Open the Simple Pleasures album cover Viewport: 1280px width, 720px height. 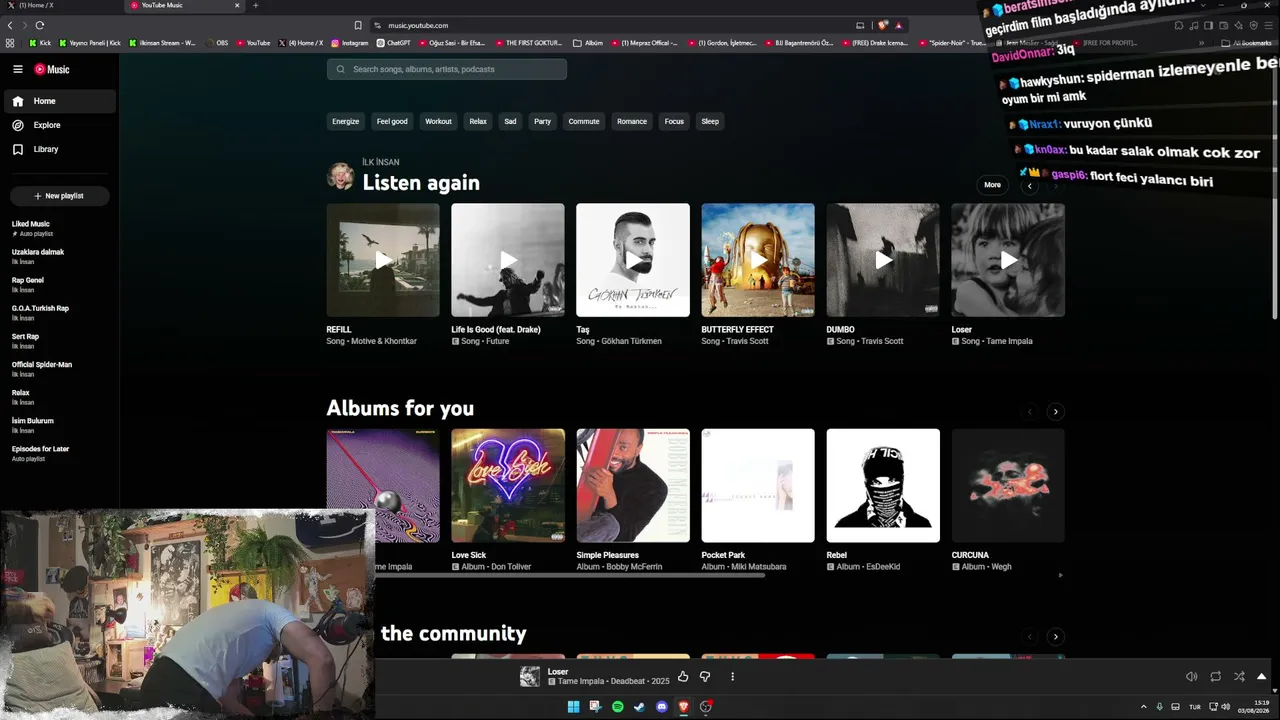point(633,486)
